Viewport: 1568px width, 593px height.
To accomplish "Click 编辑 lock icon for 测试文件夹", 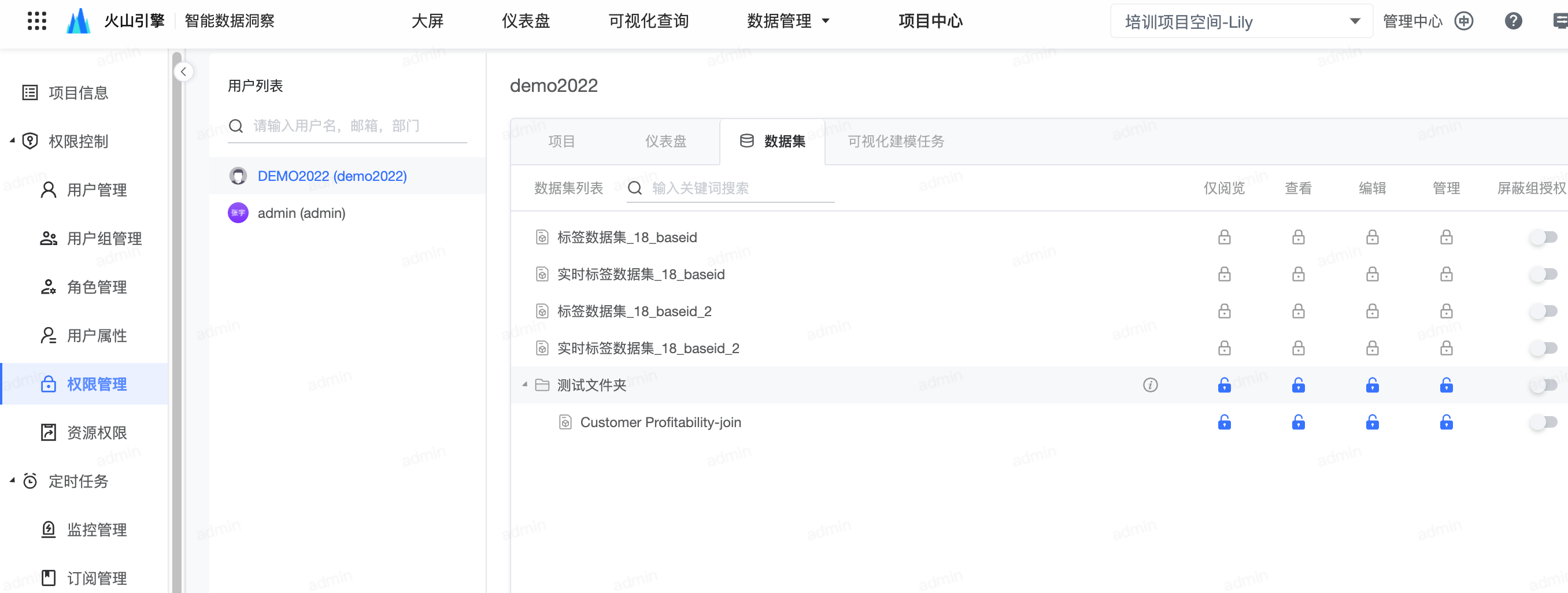I will pos(1372,385).
